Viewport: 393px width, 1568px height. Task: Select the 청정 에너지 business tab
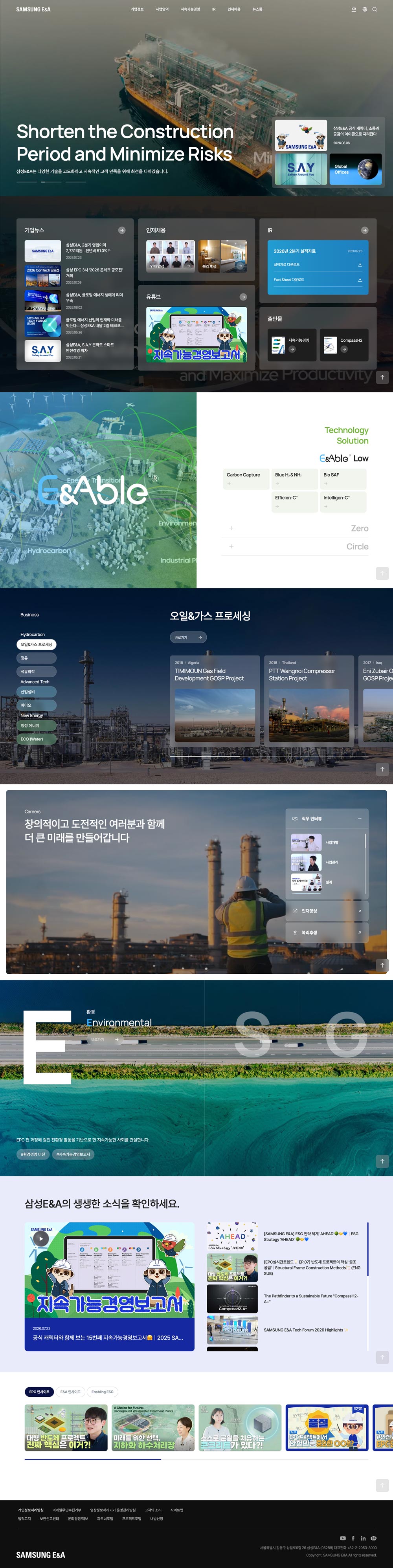pyautogui.click(x=36, y=725)
